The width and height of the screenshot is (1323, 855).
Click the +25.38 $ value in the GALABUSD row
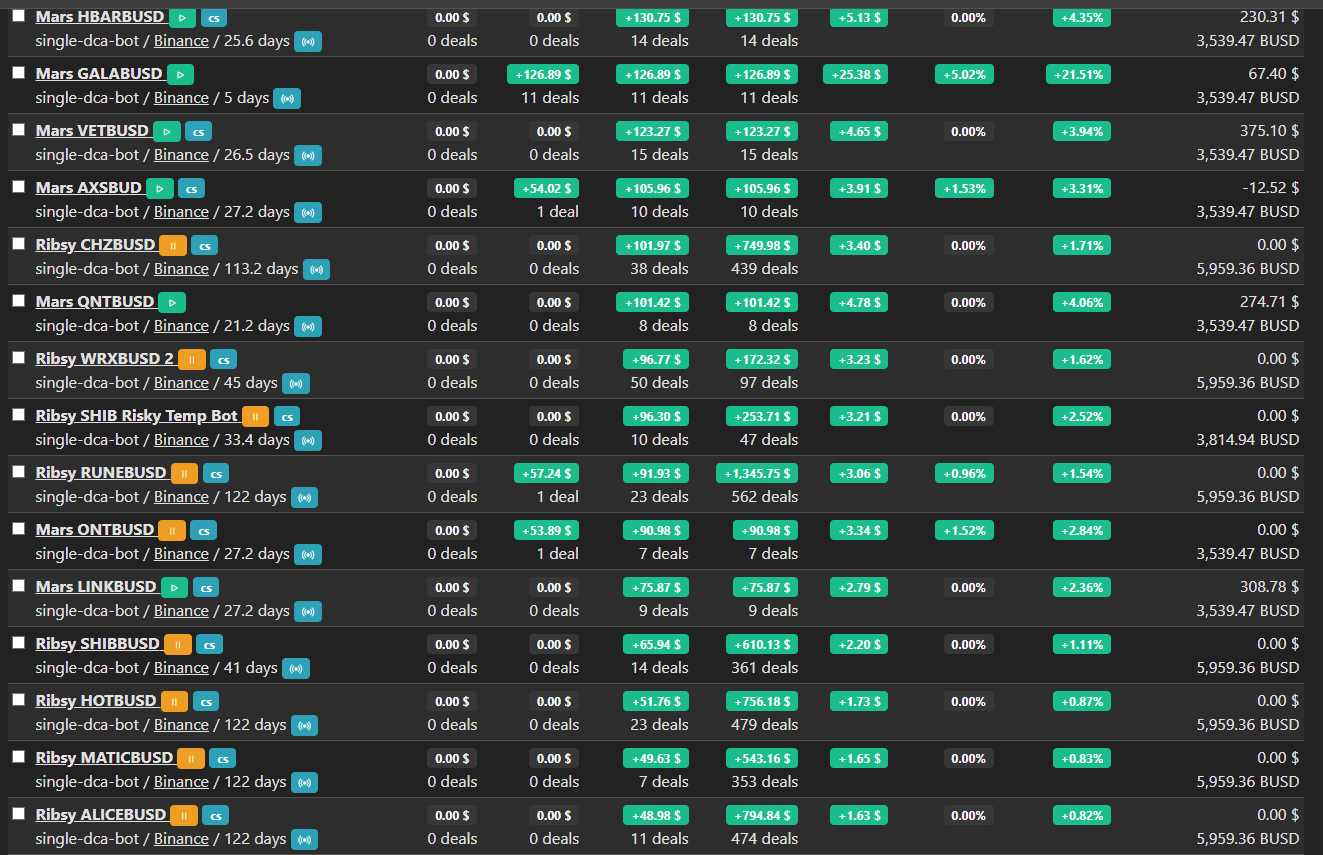pyautogui.click(x=856, y=74)
